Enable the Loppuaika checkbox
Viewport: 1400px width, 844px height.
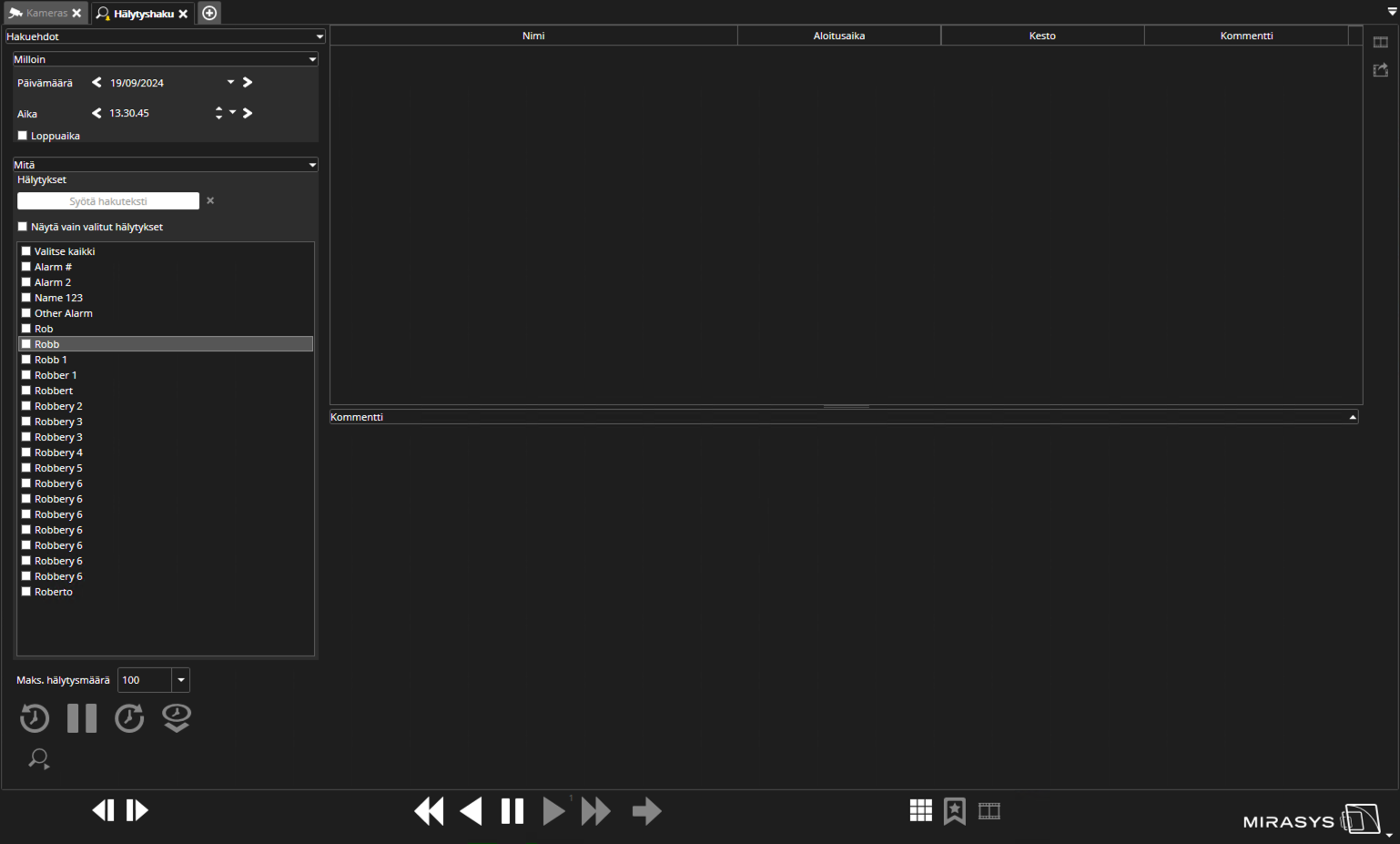[x=23, y=136]
